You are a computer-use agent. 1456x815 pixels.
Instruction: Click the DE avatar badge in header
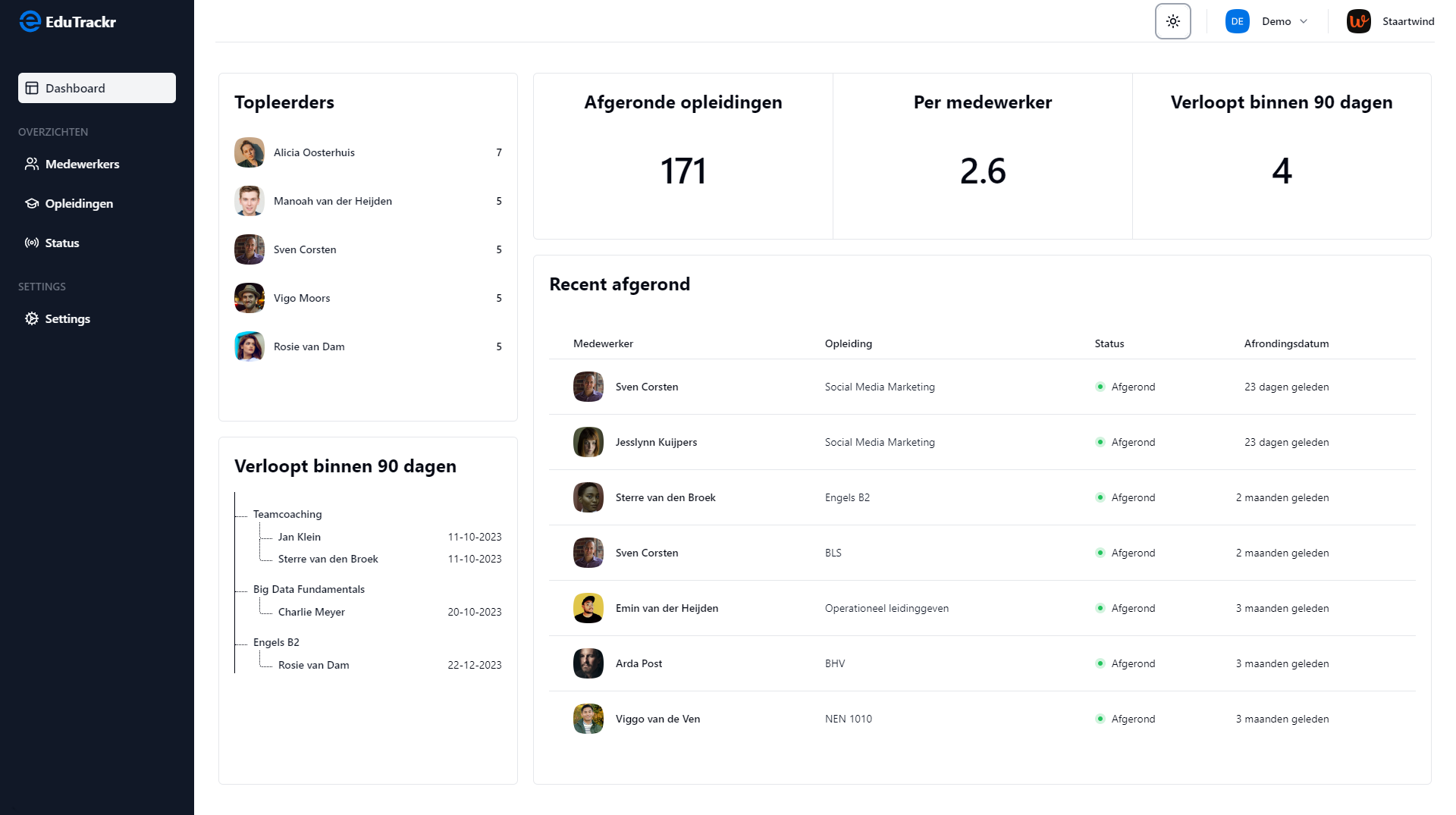click(x=1238, y=21)
